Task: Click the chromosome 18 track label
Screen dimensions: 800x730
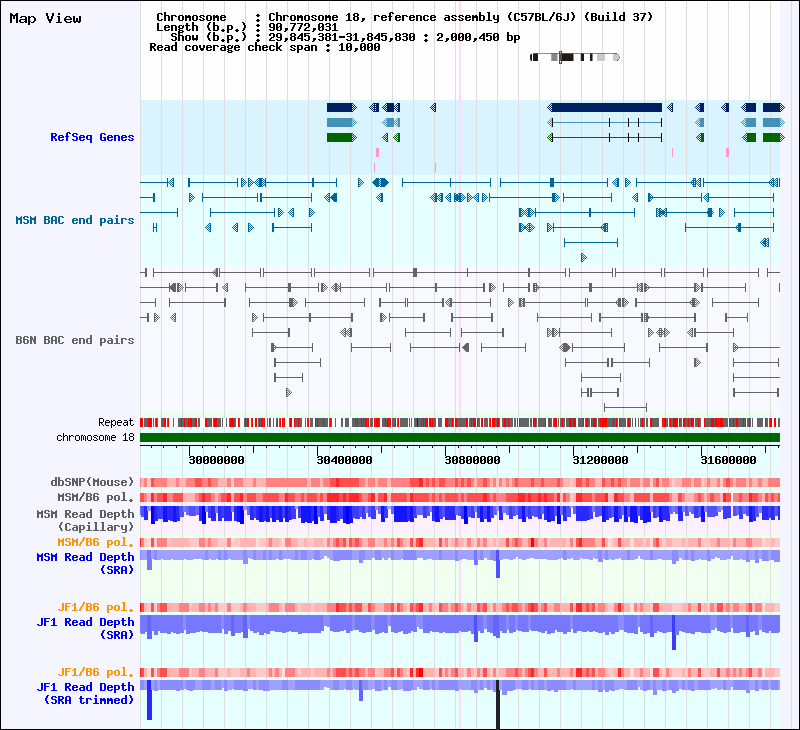Action: pos(95,437)
